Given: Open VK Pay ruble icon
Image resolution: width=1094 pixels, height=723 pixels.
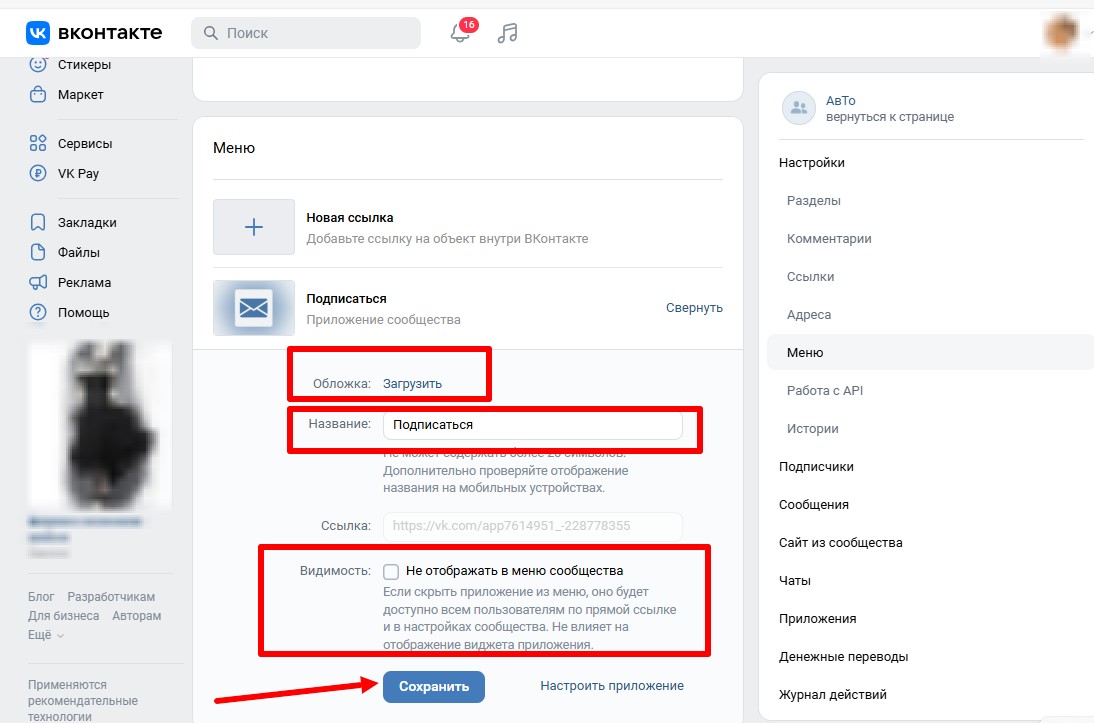Looking at the screenshot, I should tap(38, 173).
